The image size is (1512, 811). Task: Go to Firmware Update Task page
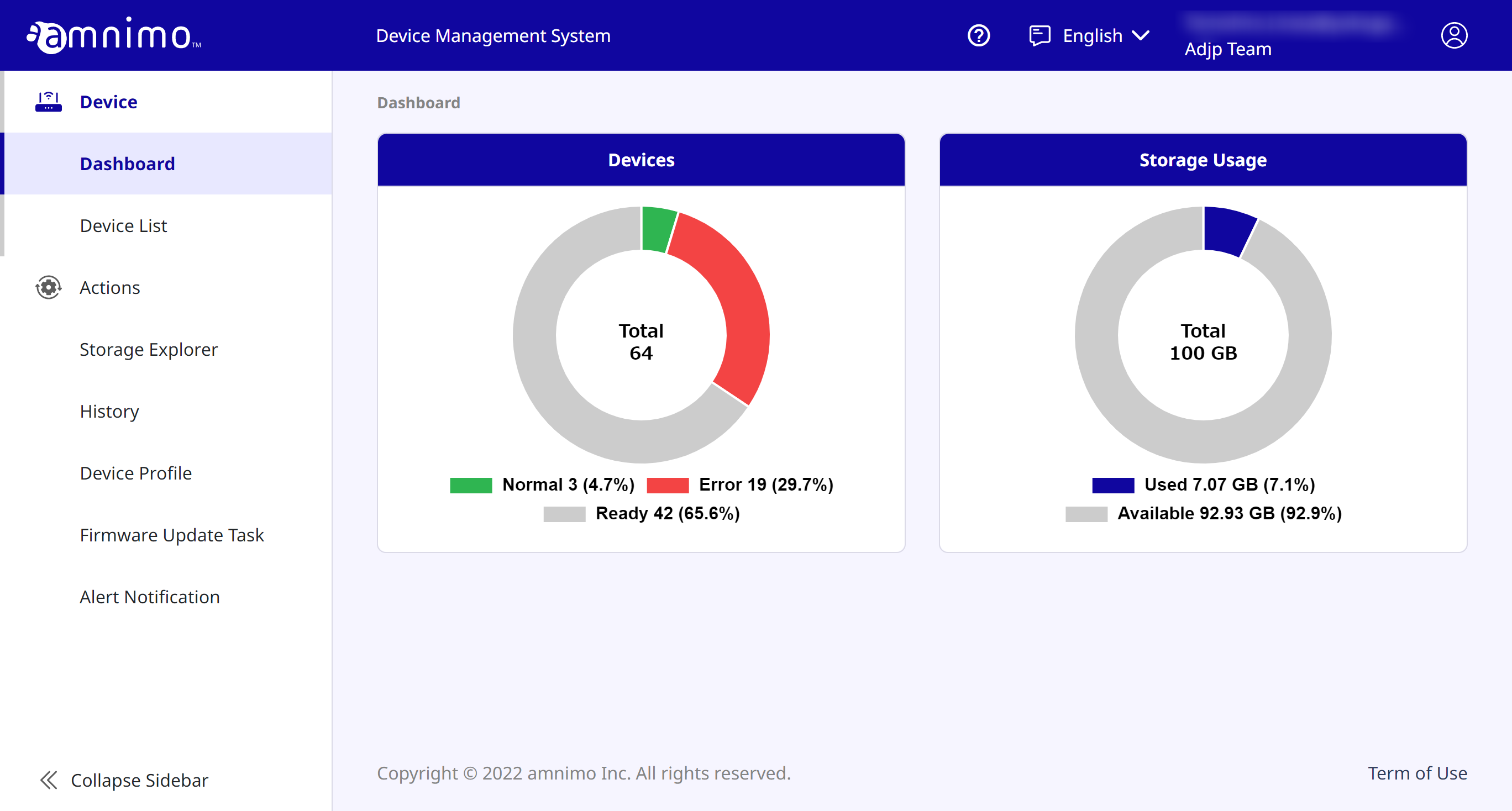[171, 535]
